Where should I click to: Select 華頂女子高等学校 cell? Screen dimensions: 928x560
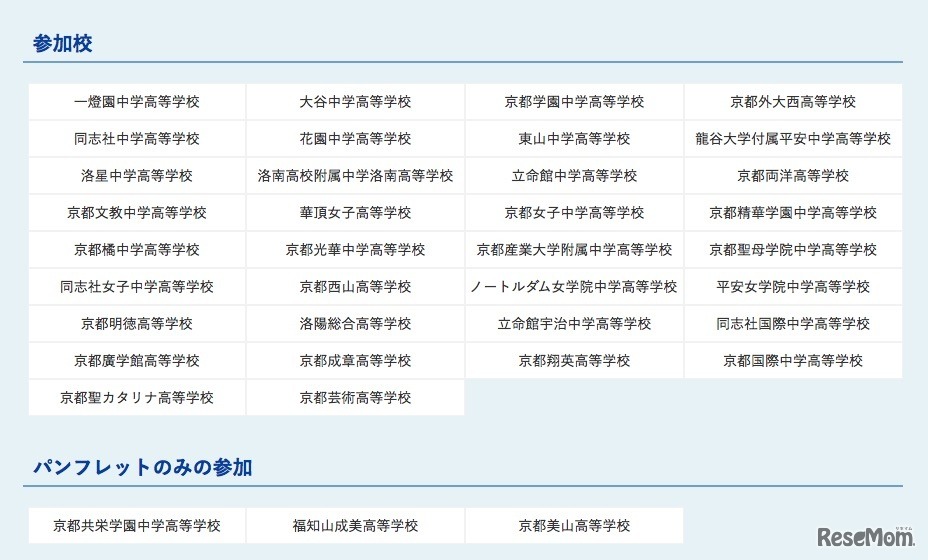(x=355, y=213)
